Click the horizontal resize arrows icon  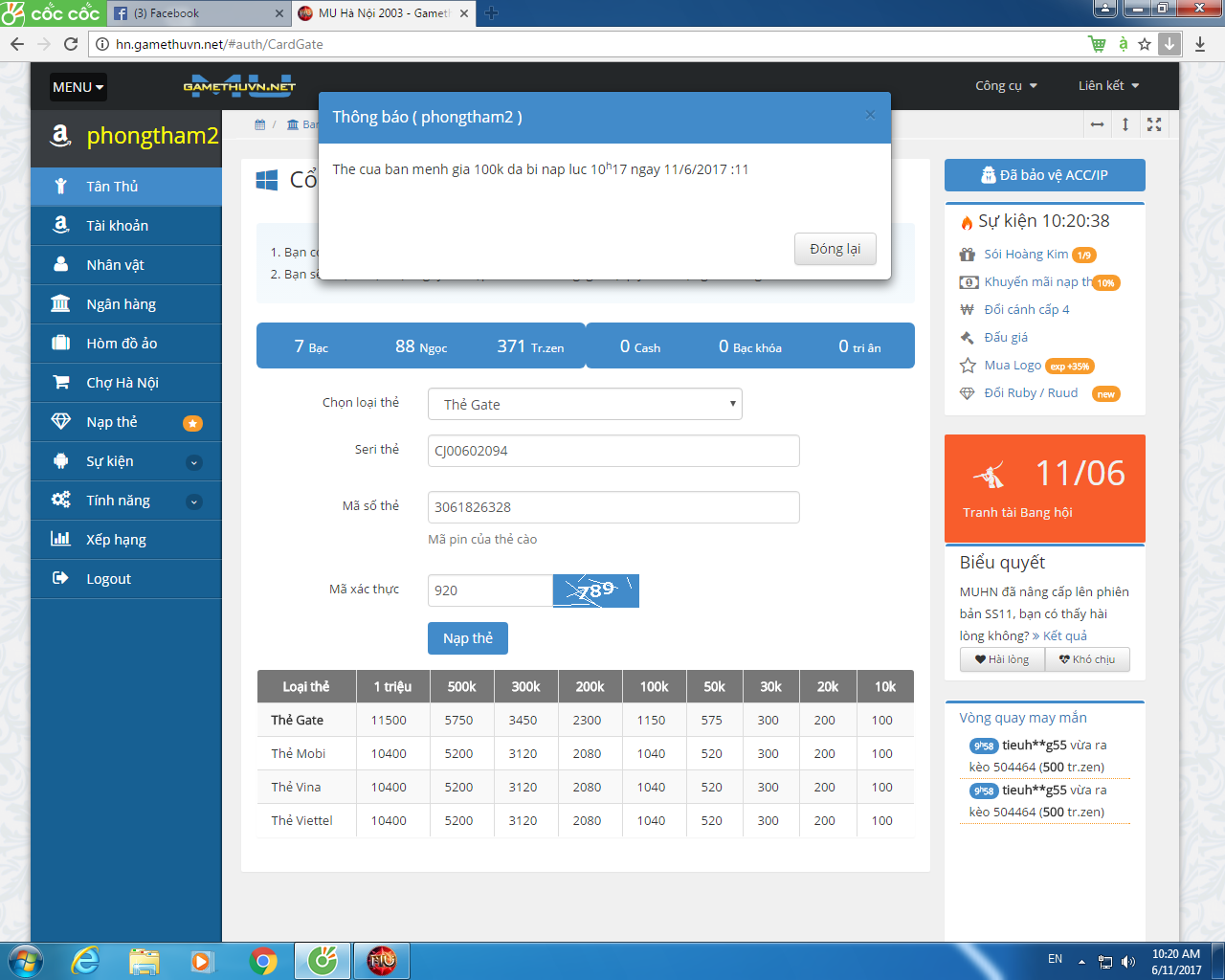tap(1097, 124)
